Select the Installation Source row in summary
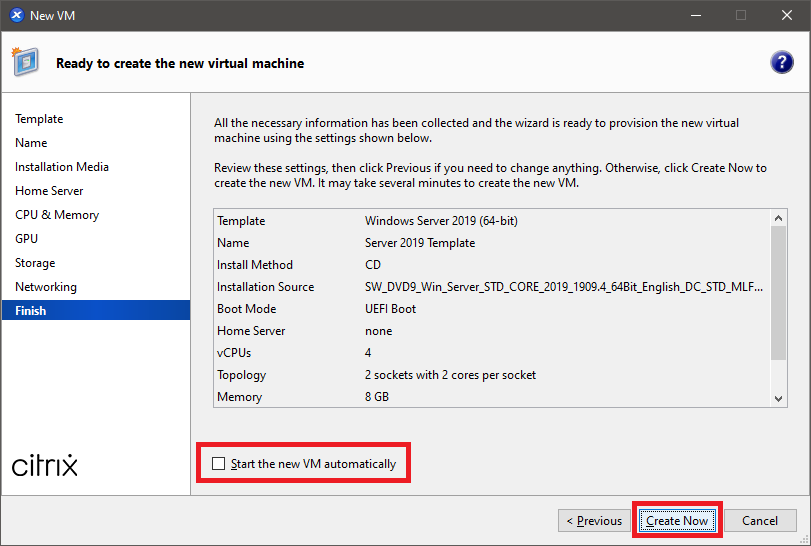The image size is (811, 546). point(490,287)
